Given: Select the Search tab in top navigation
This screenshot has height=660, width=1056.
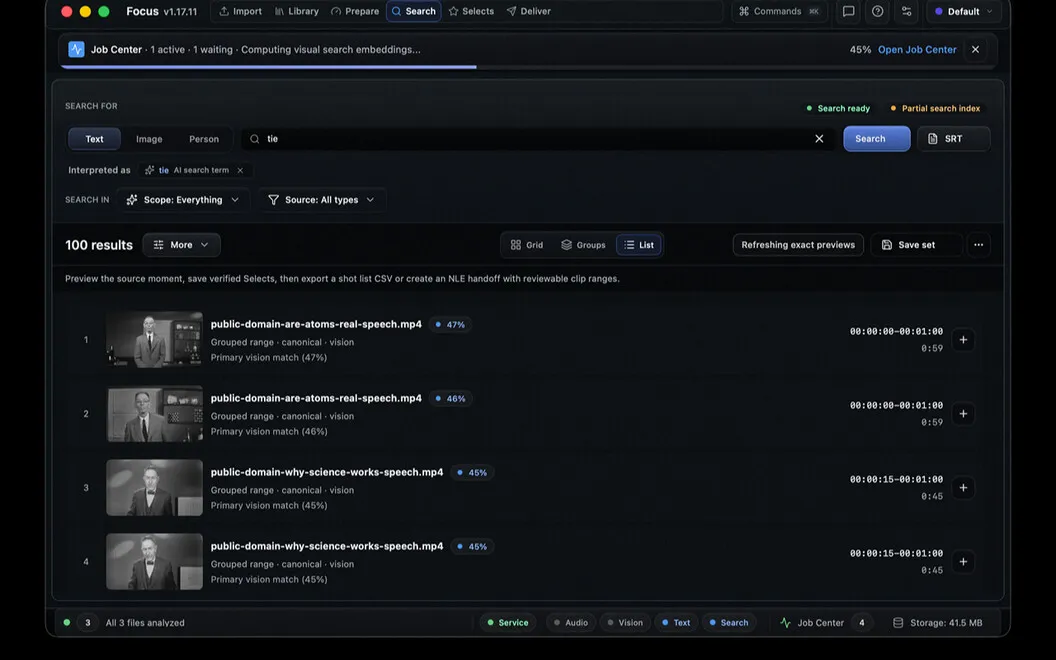Looking at the screenshot, I should [x=414, y=11].
